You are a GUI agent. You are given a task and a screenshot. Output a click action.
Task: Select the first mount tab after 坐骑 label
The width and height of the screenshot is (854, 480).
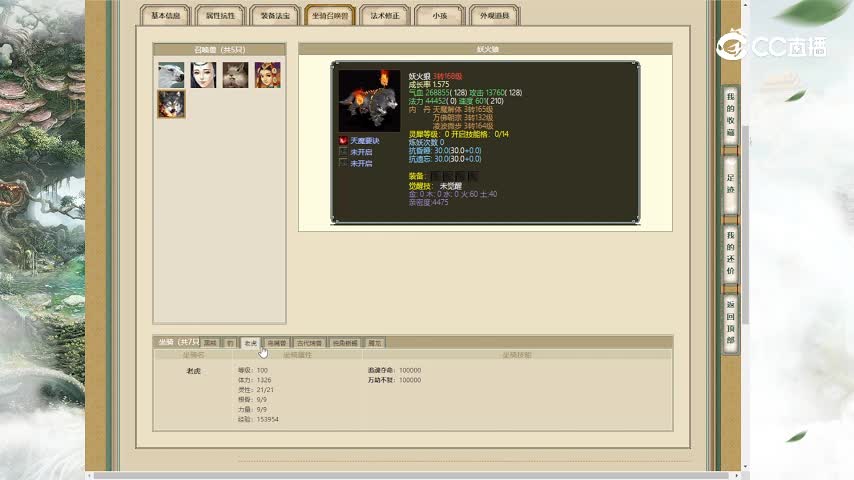(x=210, y=343)
